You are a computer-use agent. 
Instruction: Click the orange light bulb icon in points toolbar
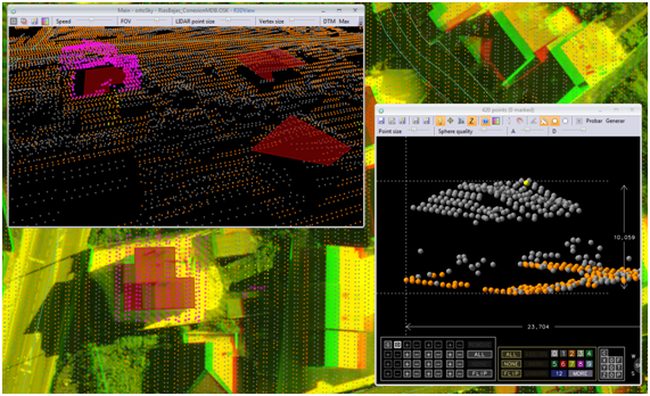pos(440,121)
